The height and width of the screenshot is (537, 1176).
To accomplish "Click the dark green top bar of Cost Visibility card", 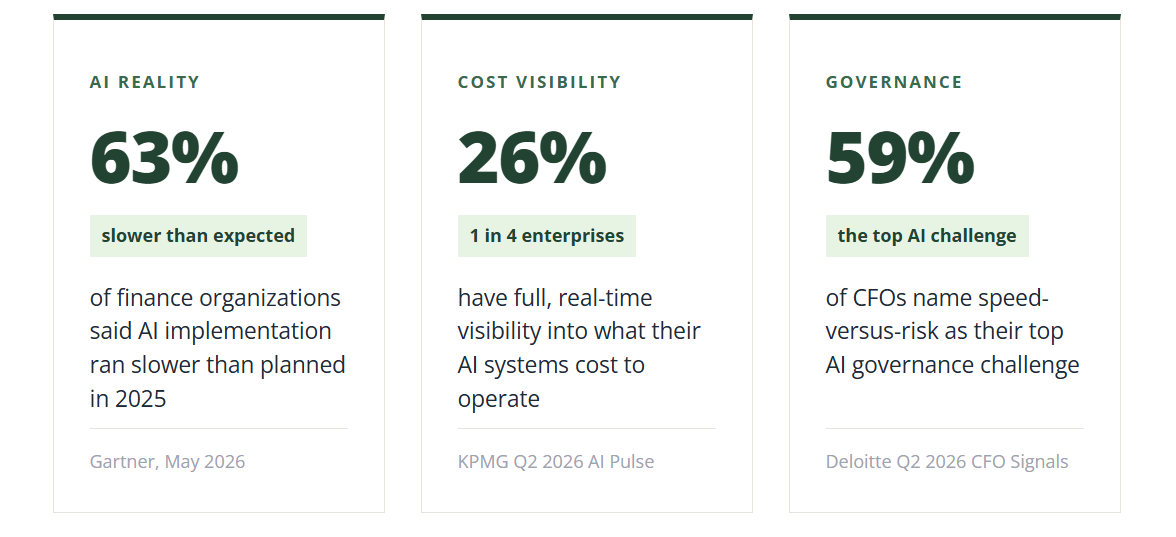I will point(586,16).
